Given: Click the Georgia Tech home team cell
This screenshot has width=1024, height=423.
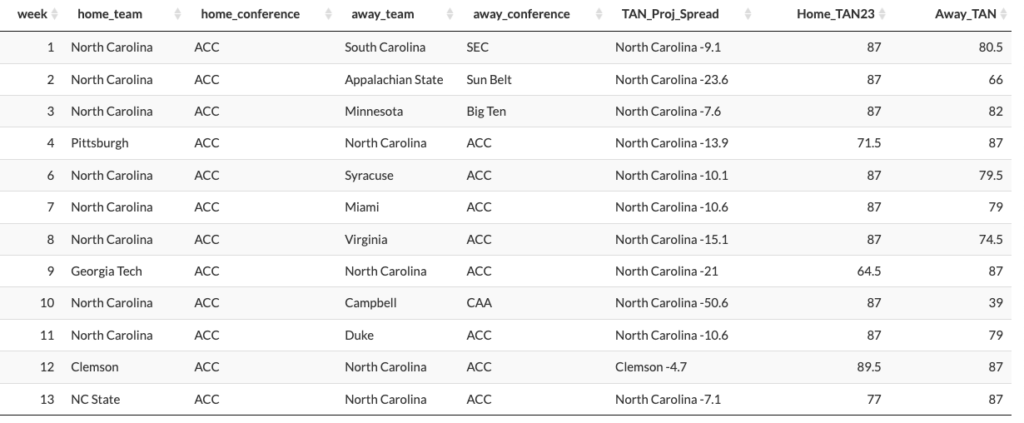Looking at the screenshot, I should pyautogui.click(x=106, y=271).
